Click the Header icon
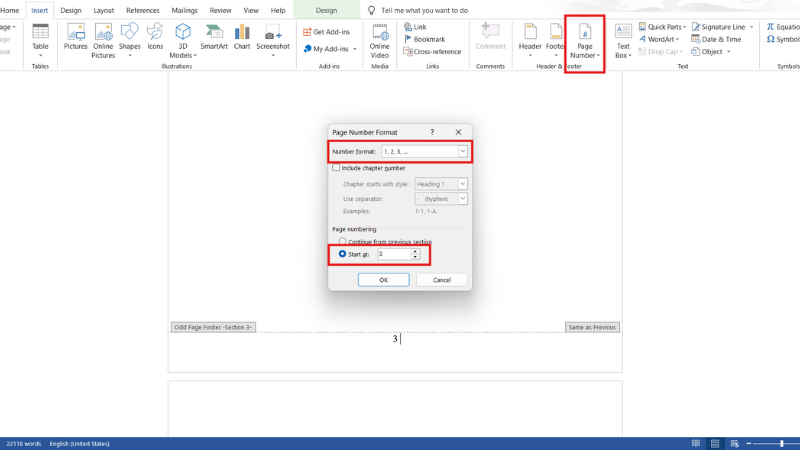This screenshot has height=450, width=800. pos(530,36)
